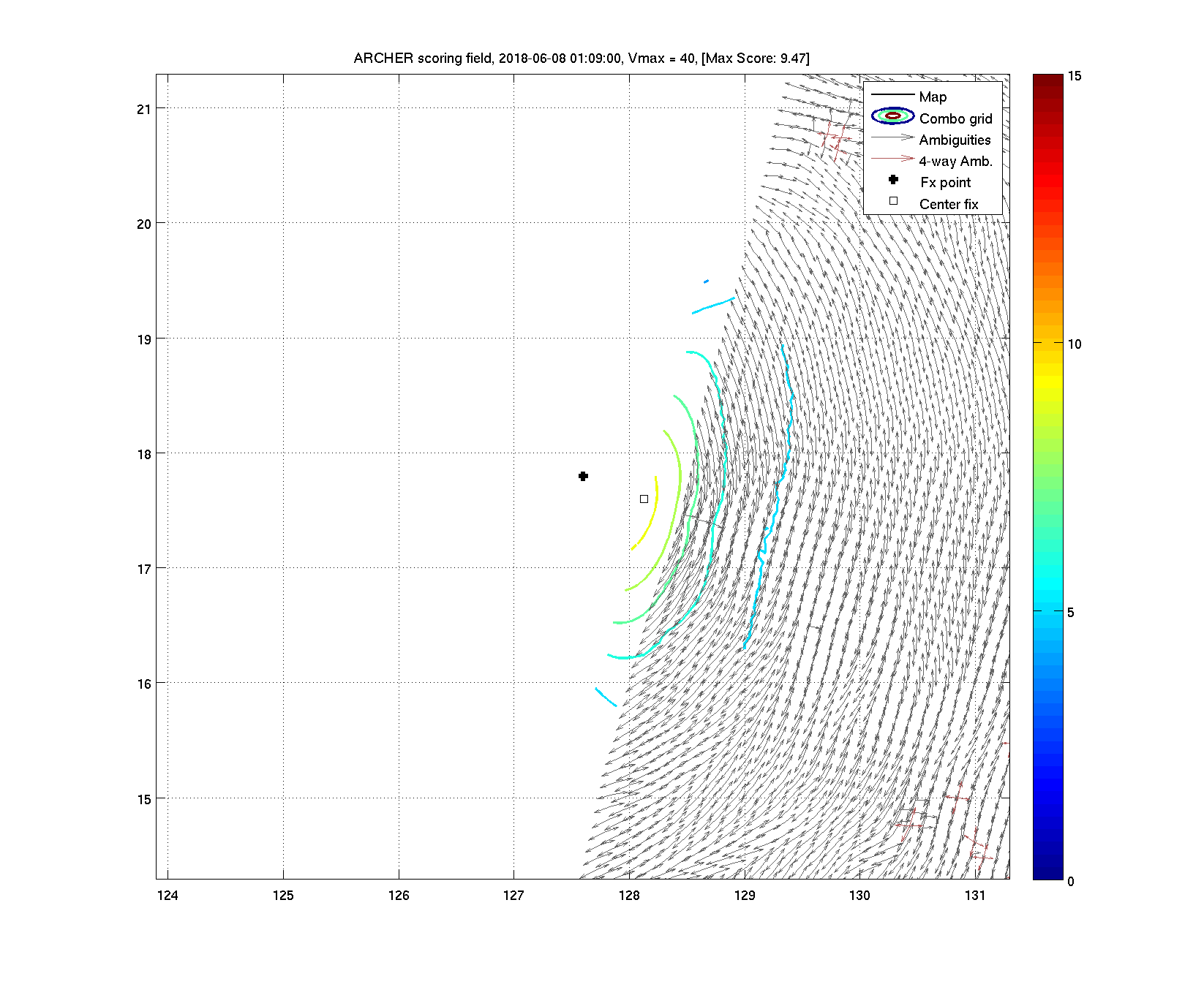Click the Combo grid ellipse icon in legend
Screen dimensions: 1204x987
pyautogui.click(x=892, y=116)
